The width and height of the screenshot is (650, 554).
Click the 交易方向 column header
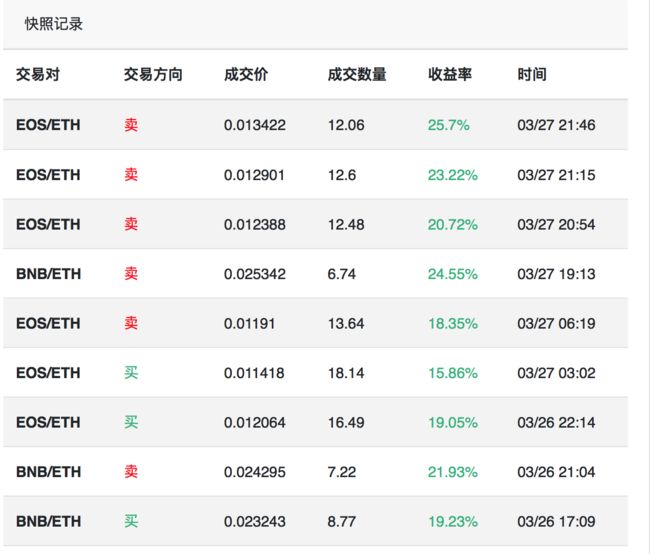tap(153, 75)
